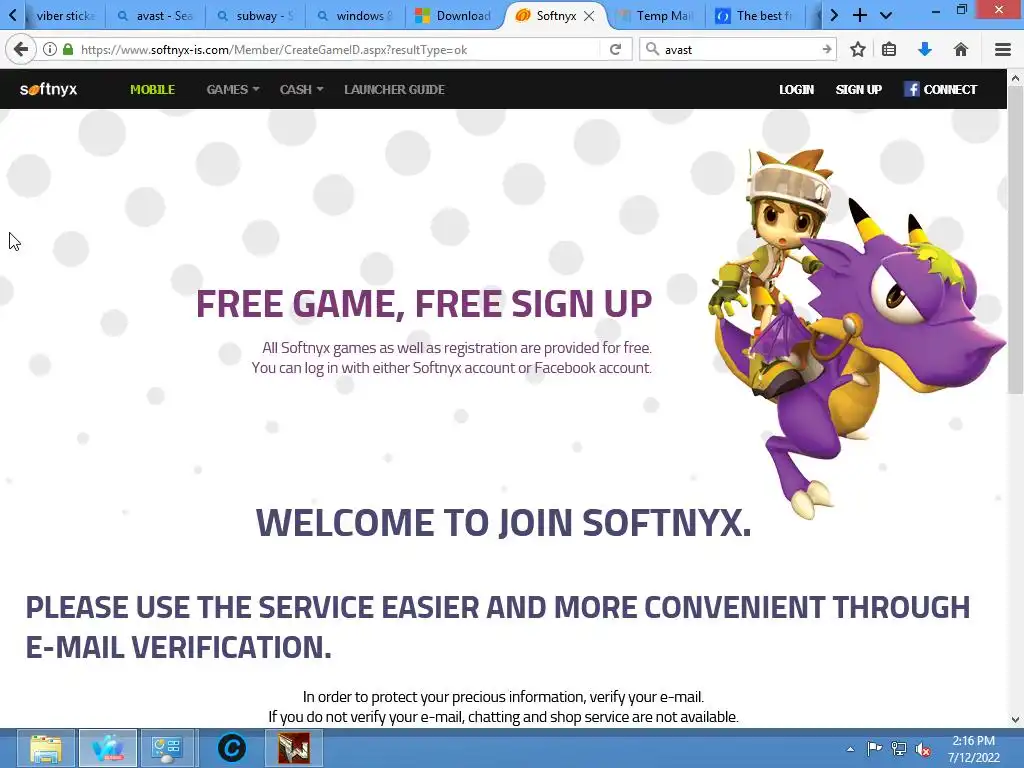Click CONNECT with Facebook link
The width and height of the screenshot is (1024, 768).
pos(950,89)
